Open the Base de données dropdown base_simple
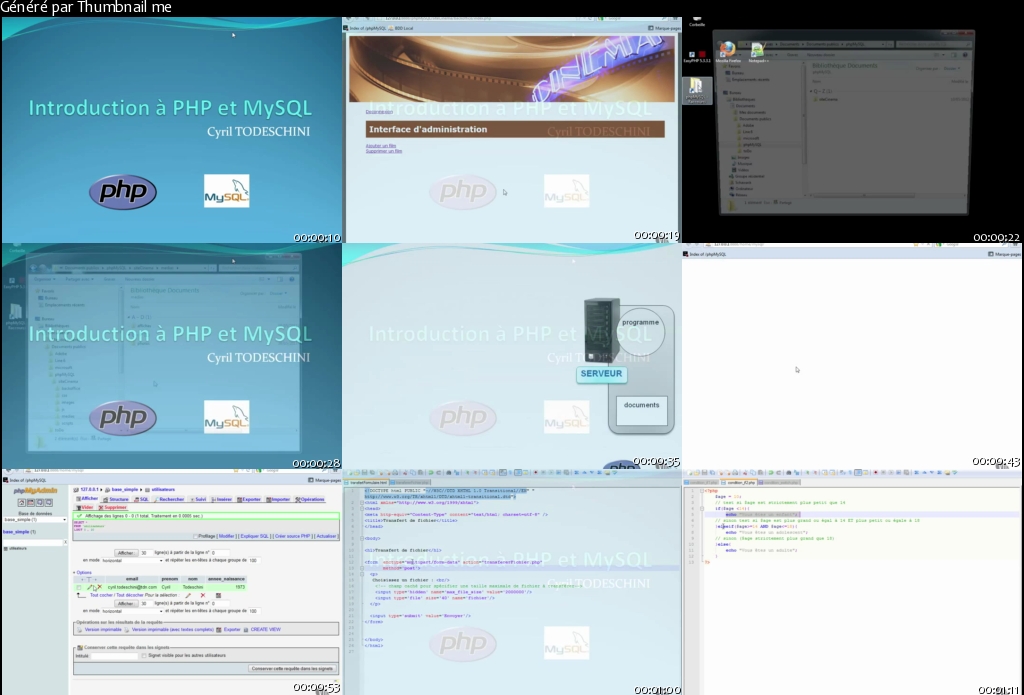Image resolution: width=1024 pixels, height=695 pixels. (x=35, y=519)
